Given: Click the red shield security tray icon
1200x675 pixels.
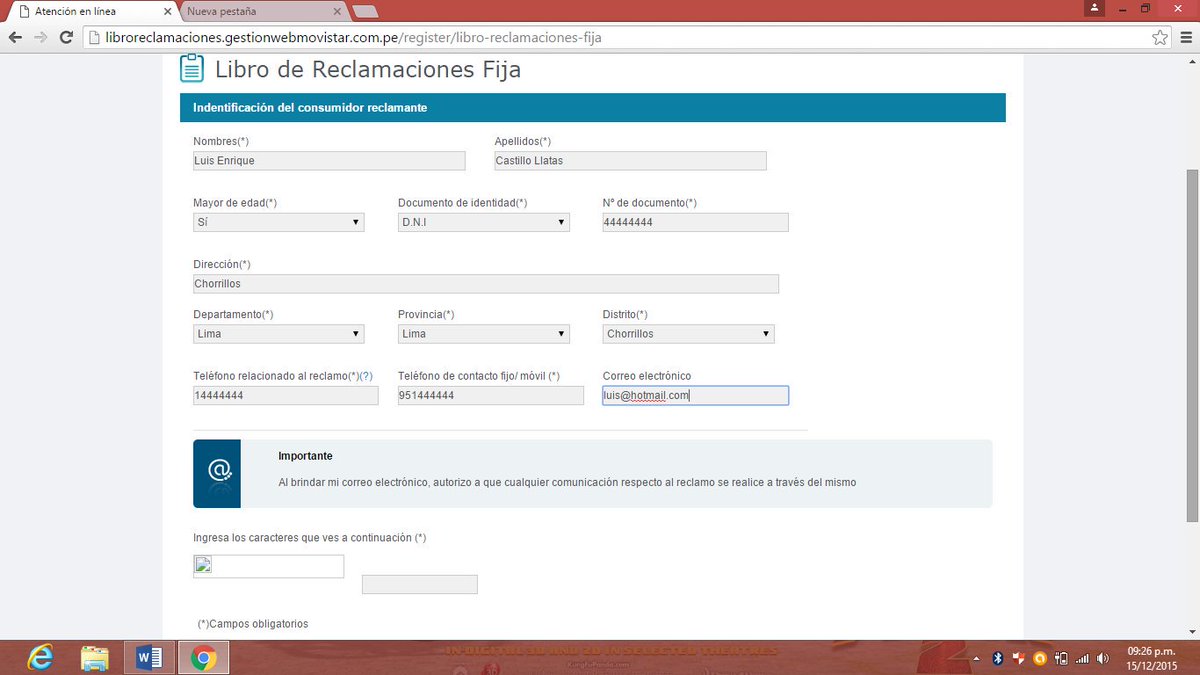Looking at the screenshot, I should point(1018,658).
